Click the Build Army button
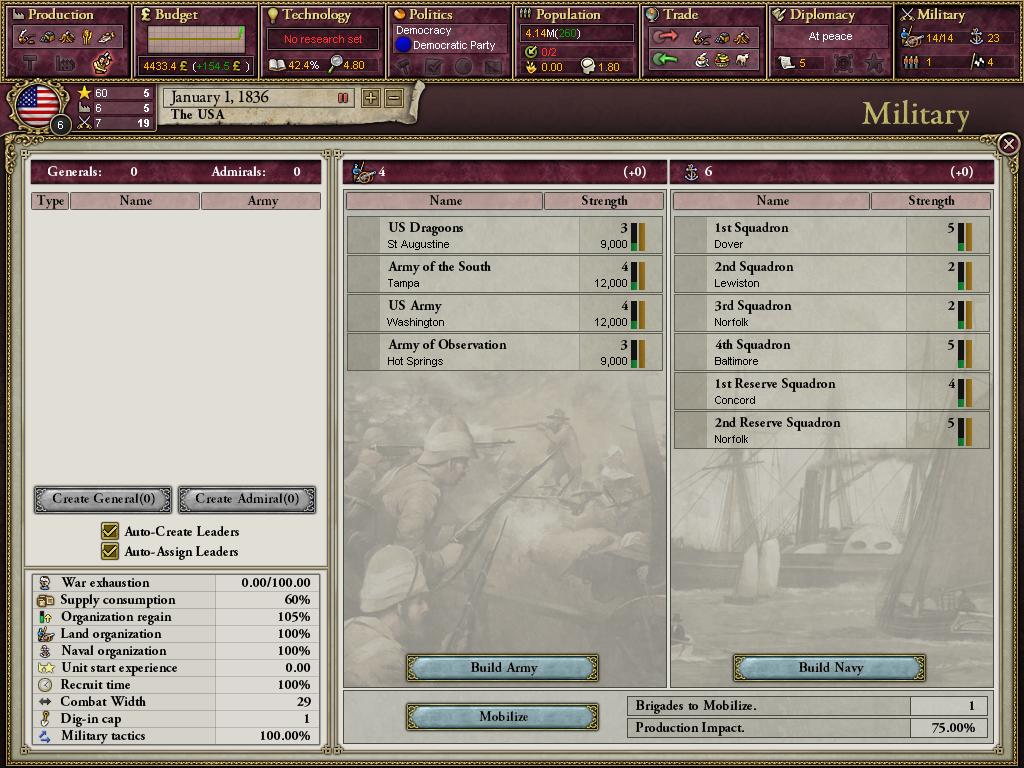The image size is (1024, 768). coord(503,667)
